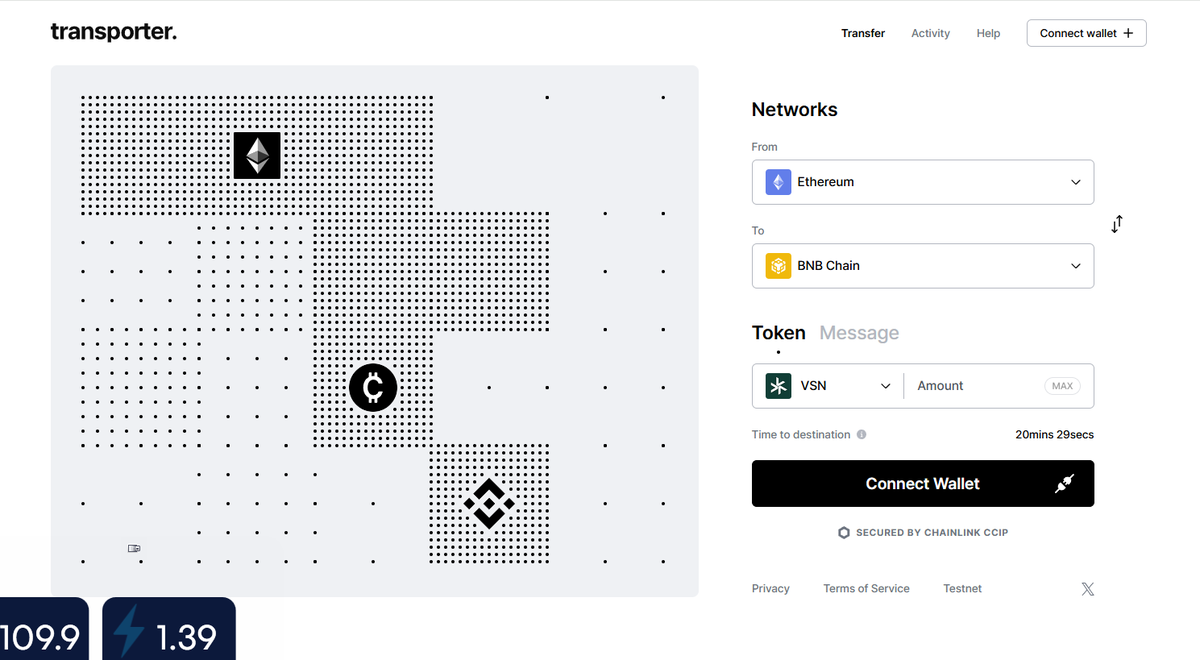Open the Privacy link
This screenshot has width=1200, height=660.
pyautogui.click(x=771, y=589)
